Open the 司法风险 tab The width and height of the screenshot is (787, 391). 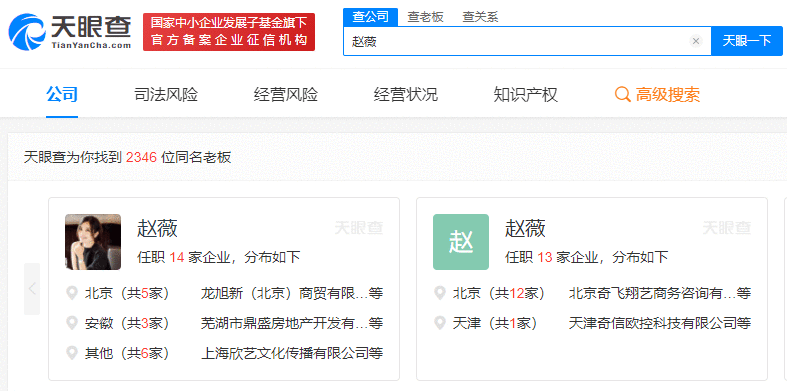click(166, 94)
